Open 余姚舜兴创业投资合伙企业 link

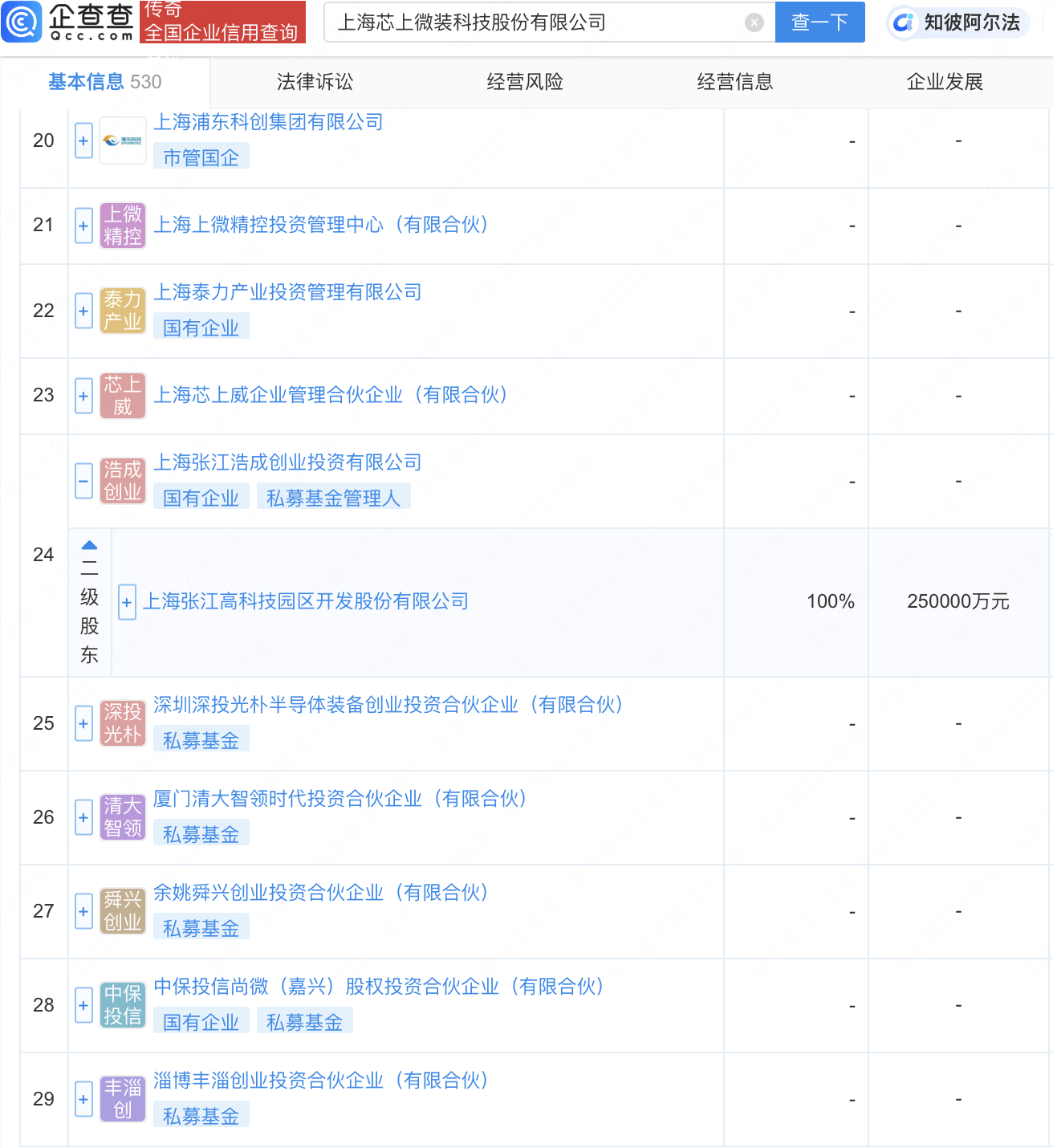321,893
